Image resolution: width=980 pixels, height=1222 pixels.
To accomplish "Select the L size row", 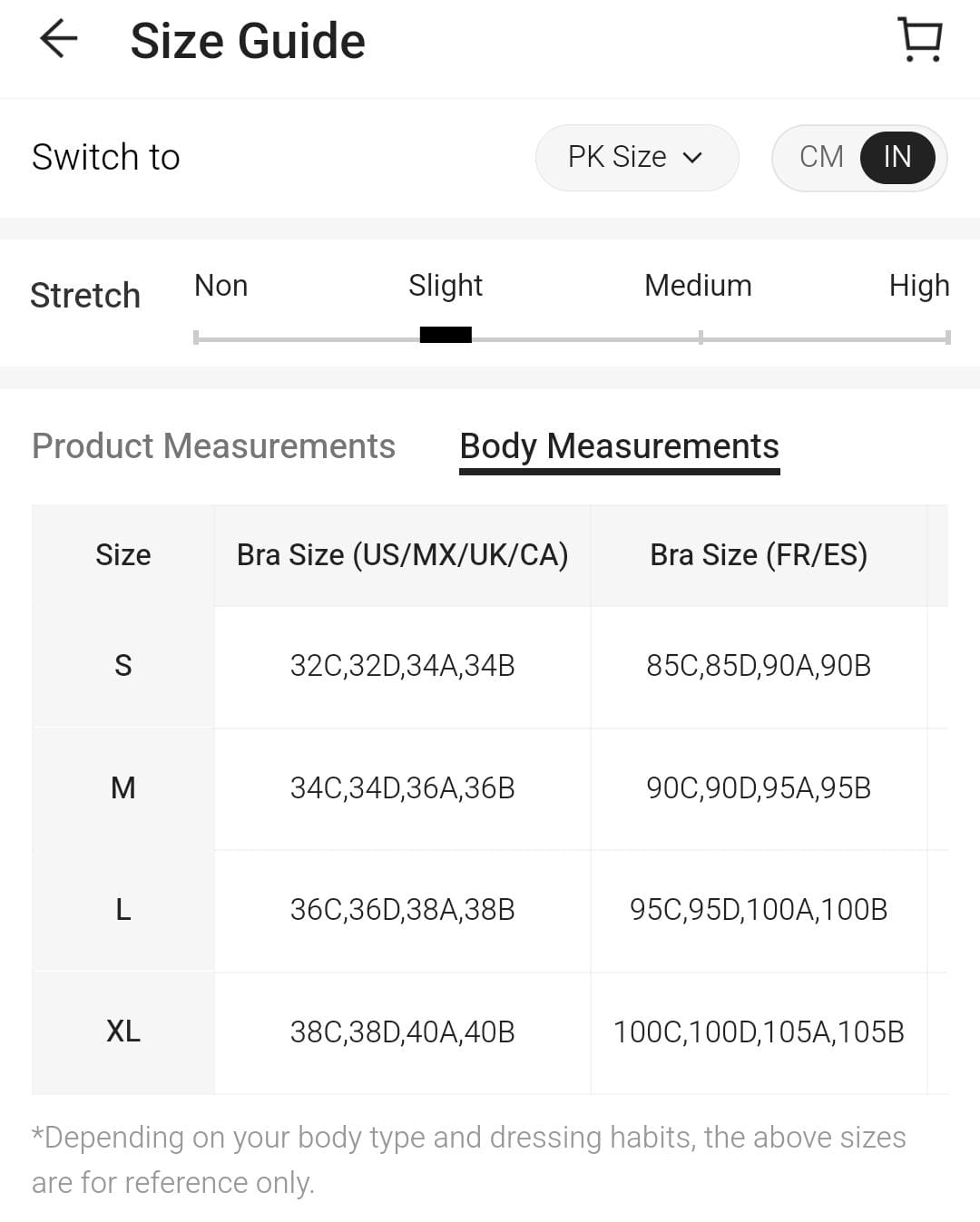I will (123, 909).
